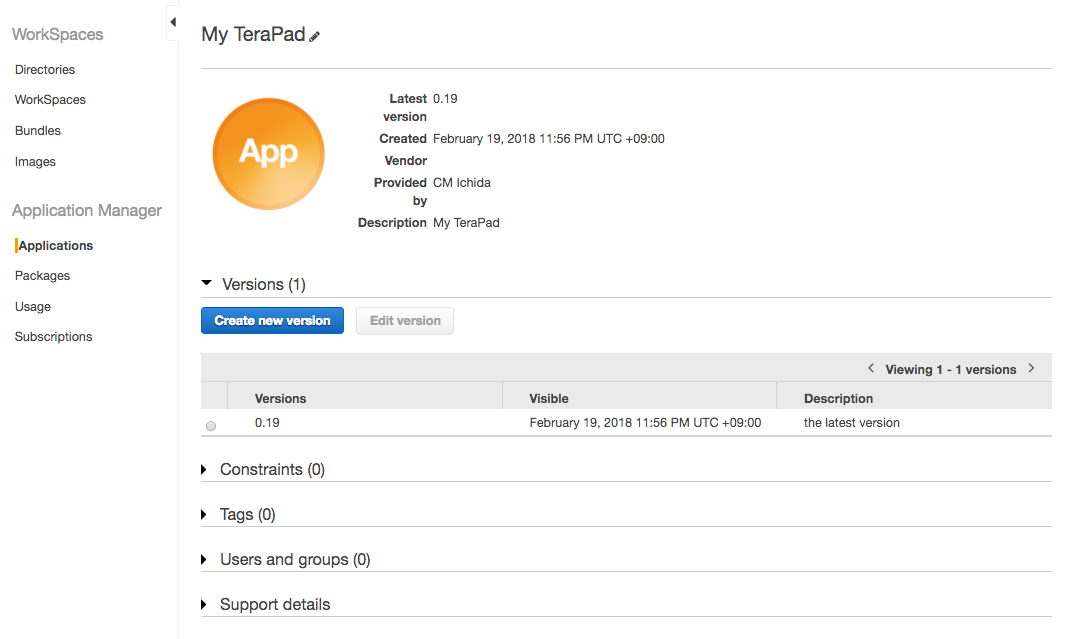1070x639 pixels.
Task: Collapse the Versions section
Action: (207, 283)
